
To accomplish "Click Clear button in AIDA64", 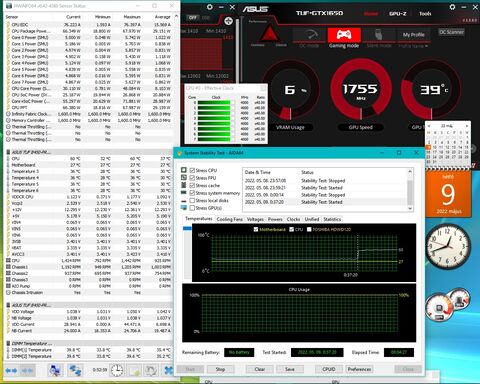I will click(x=259, y=369).
